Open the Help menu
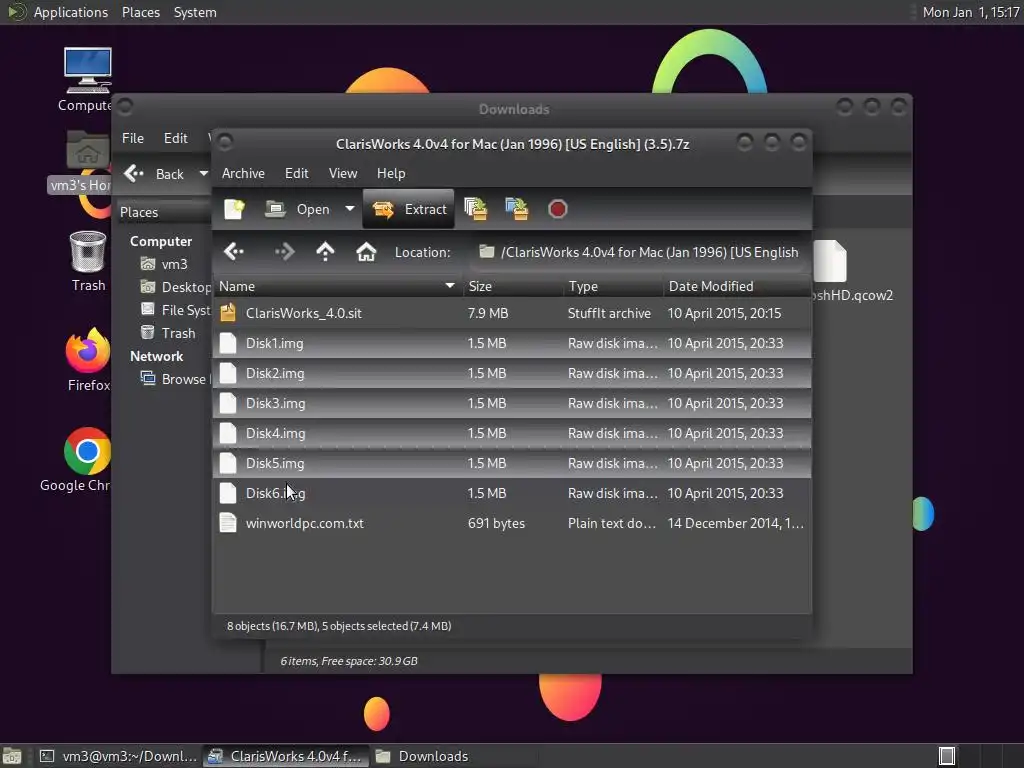The width and height of the screenshot is (1024, 768). [x=391, y=173]
